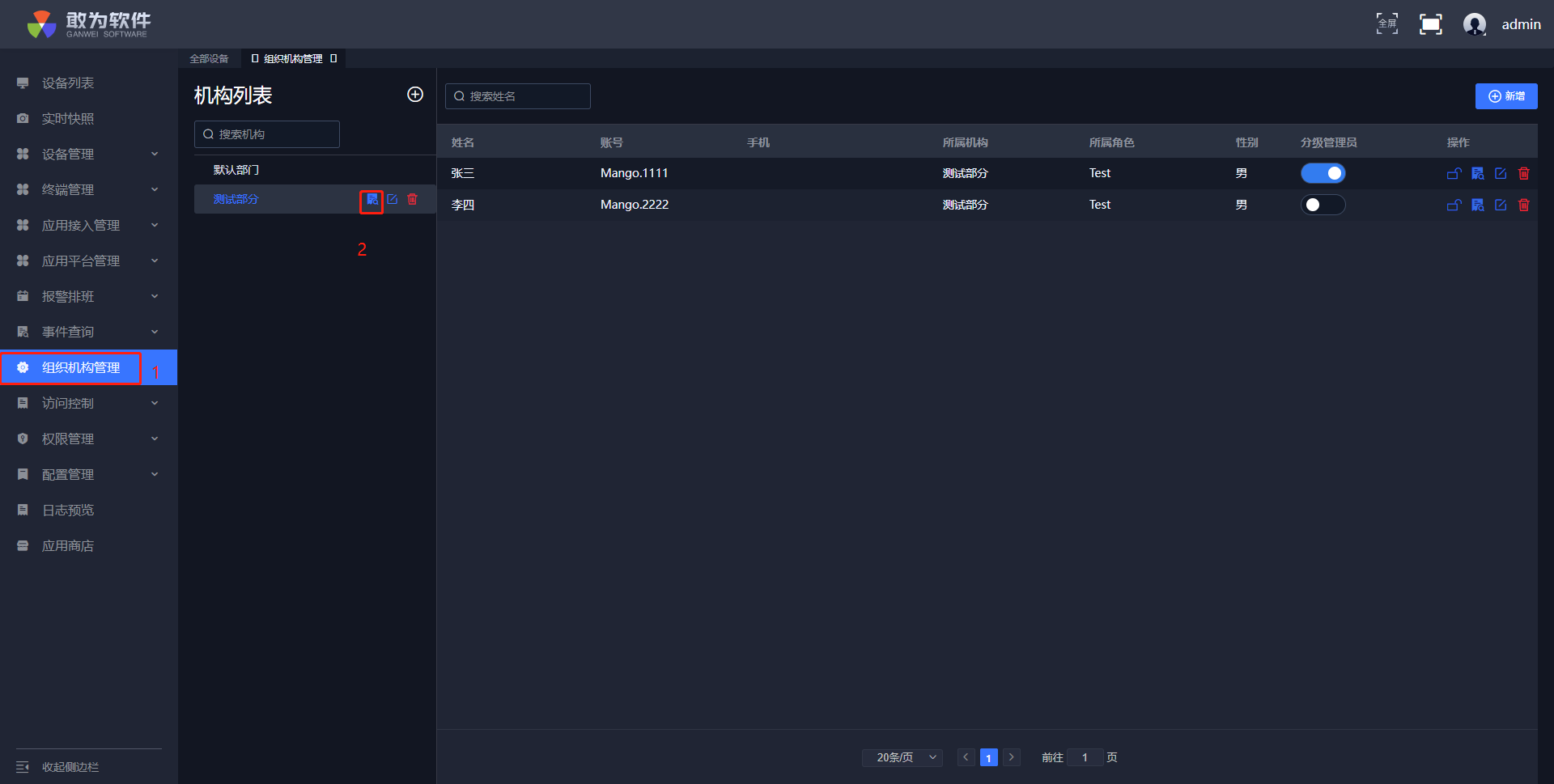Click the store icon for 应用商店
The height and width of the screenshot is (784, 1554).
(23, 545)
